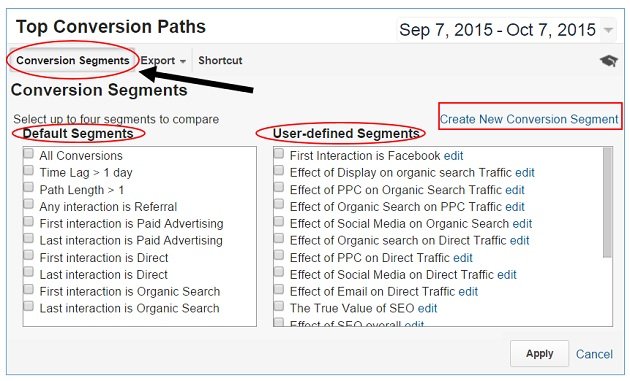Viewport: 630px width, 381px height.
Task: Select the Shortcut menu item
Action: pyautogui.click(x=220, y=60)
